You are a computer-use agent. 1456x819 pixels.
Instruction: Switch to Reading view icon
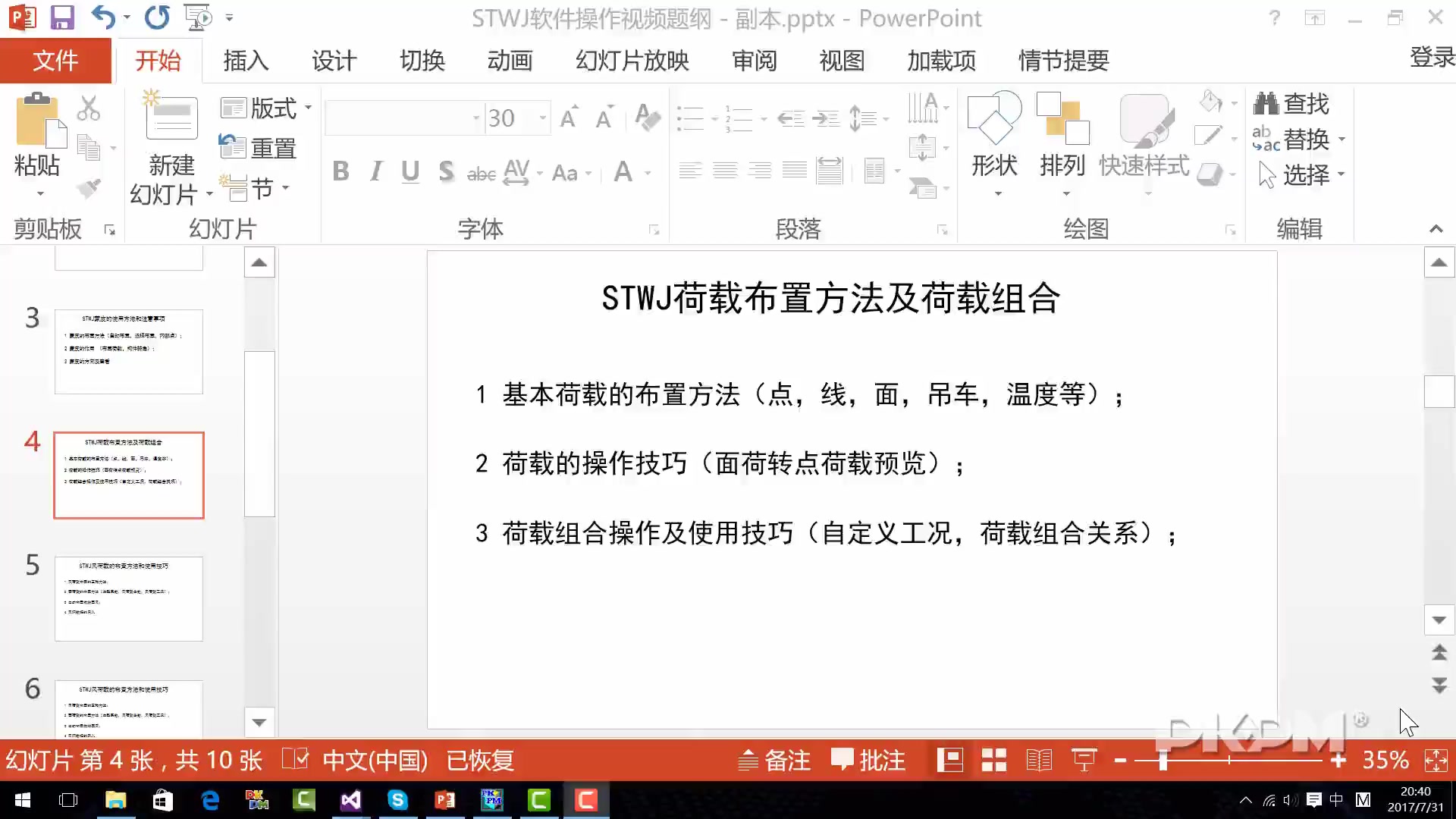pos(1039,760)
